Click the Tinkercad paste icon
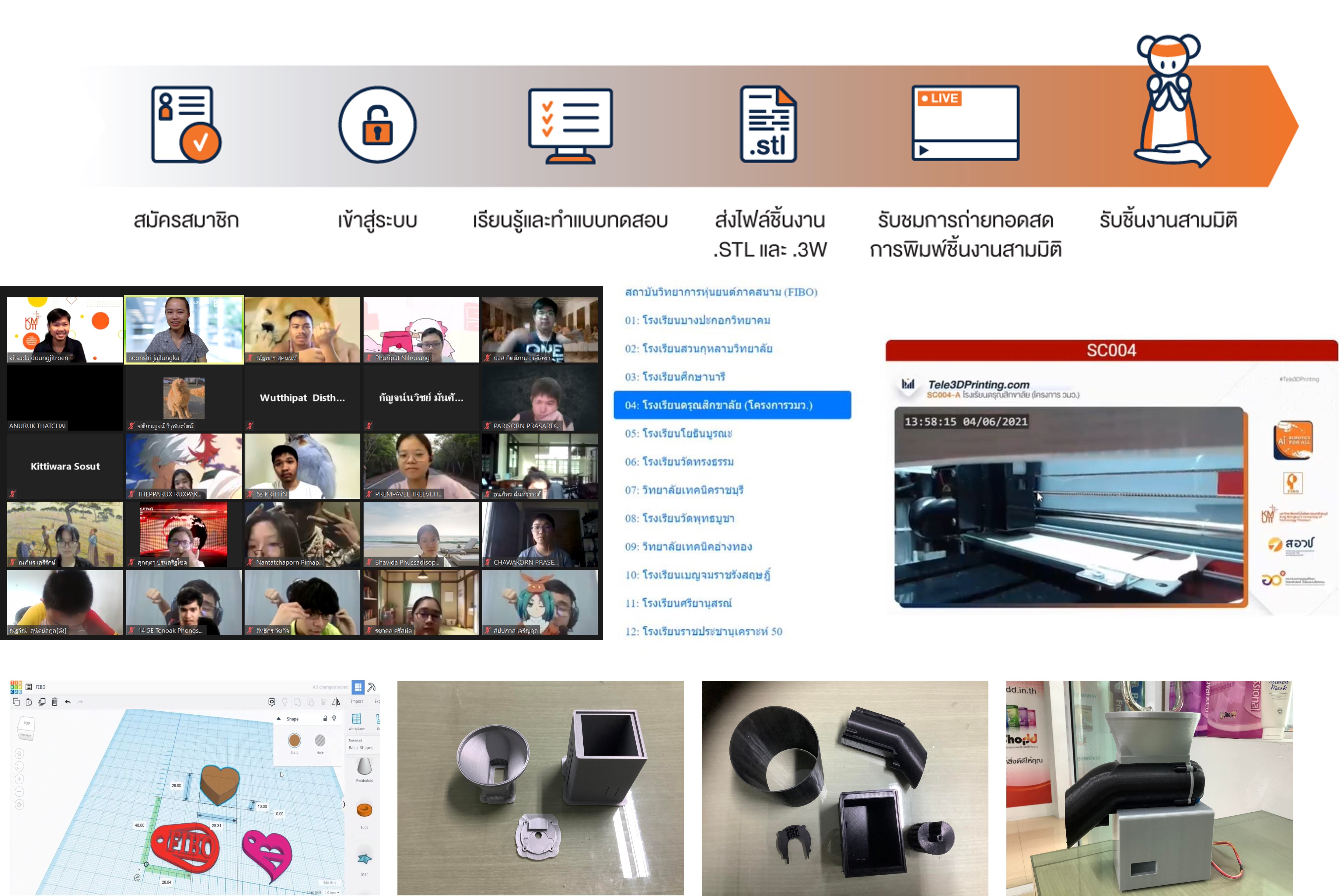Viewport: 1339px width, 896px height. tap(29, 702)
